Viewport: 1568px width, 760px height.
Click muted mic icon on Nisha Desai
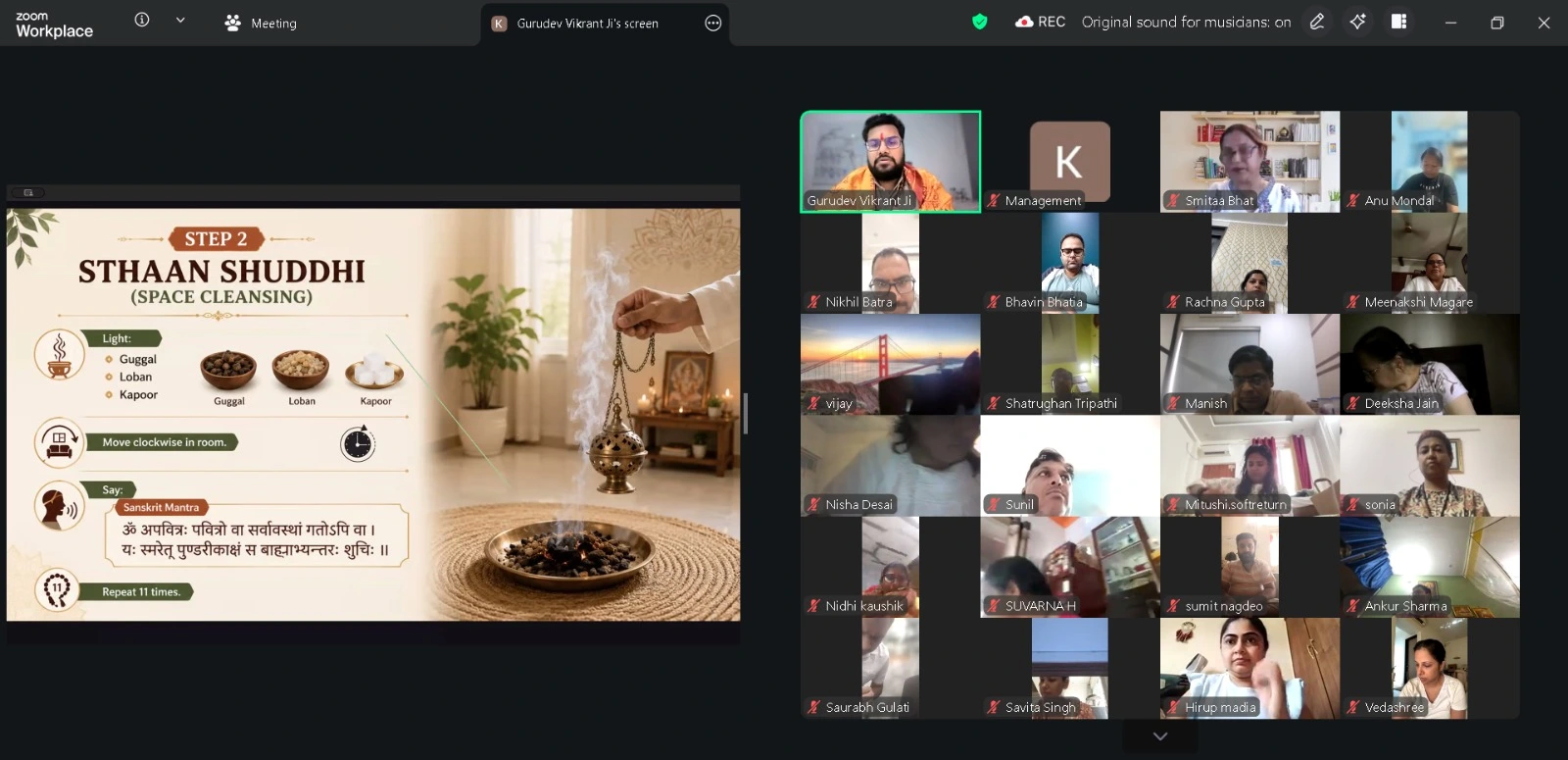click(813, 505)
